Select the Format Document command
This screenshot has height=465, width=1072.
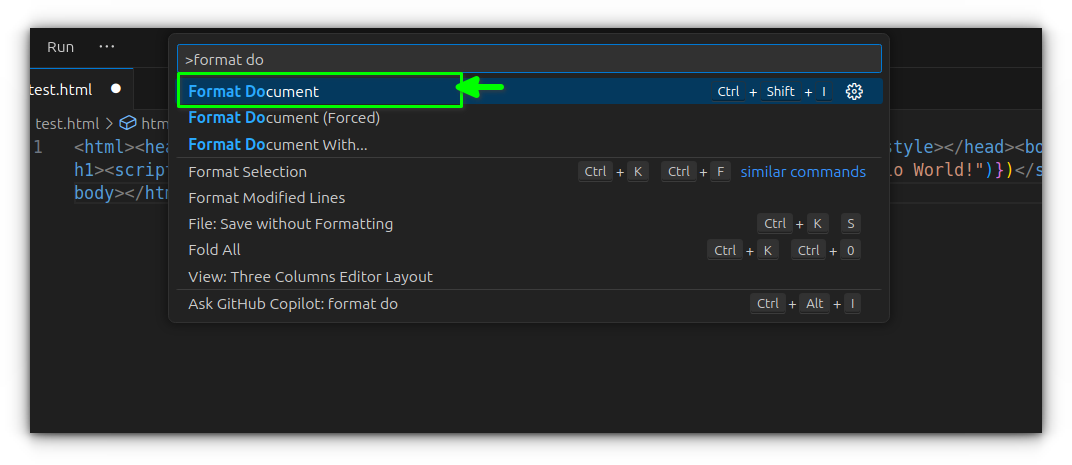click(x=254, y=92)
